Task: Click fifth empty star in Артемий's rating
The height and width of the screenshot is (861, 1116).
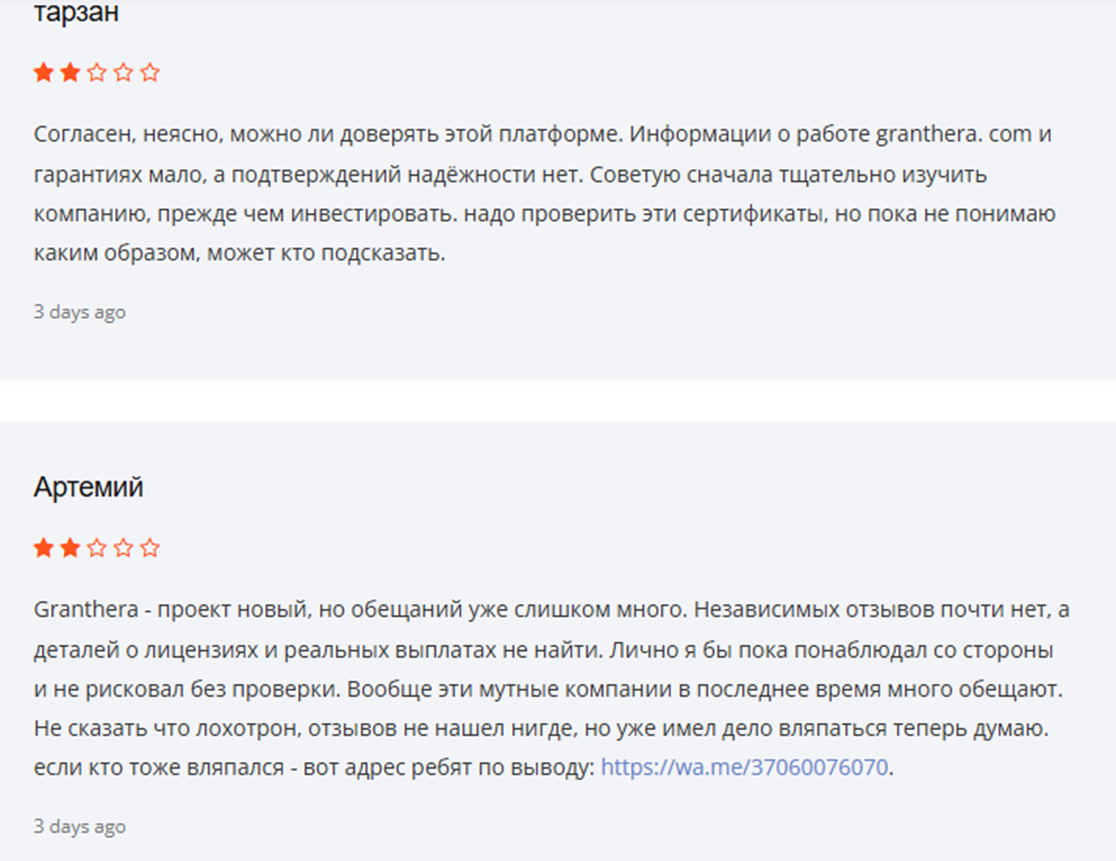Action: tap(150, 548)
